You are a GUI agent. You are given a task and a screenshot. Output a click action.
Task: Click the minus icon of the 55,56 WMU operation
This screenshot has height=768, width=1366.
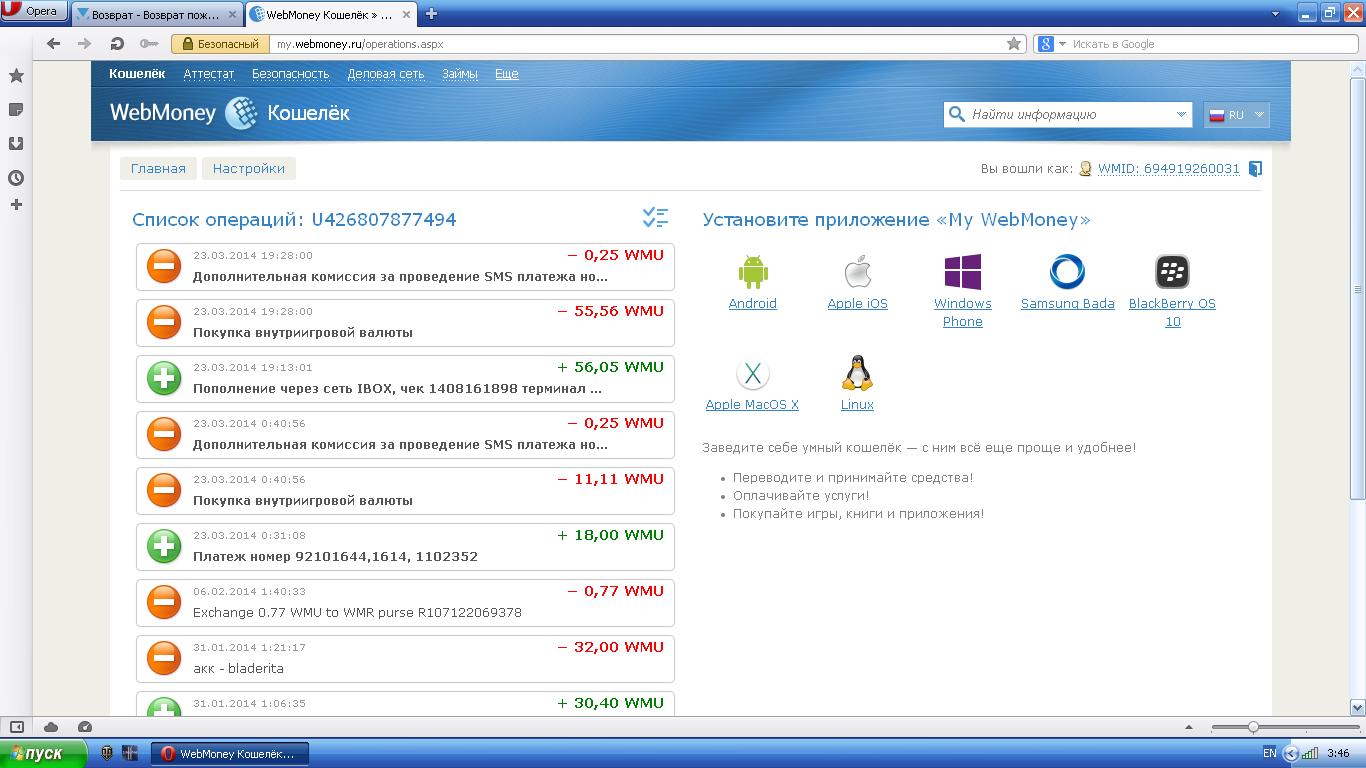click(163, 322)
